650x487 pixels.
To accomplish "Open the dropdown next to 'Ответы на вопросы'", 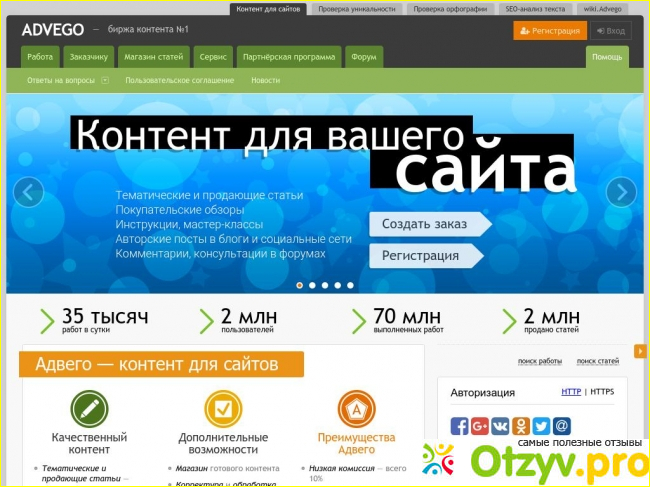I will click(x=105, y=80).
